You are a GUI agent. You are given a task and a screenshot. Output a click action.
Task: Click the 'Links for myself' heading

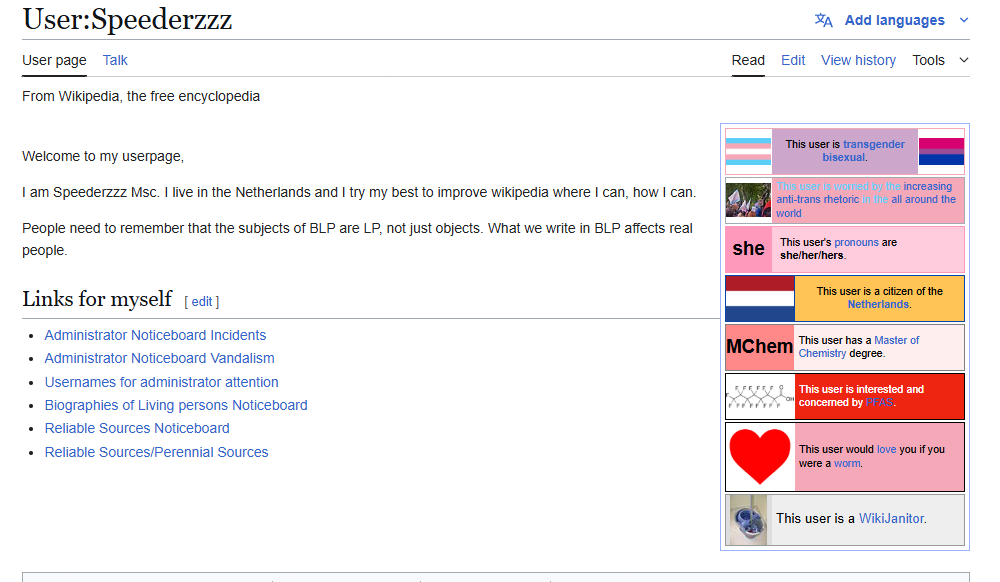(x=97, y=298)
